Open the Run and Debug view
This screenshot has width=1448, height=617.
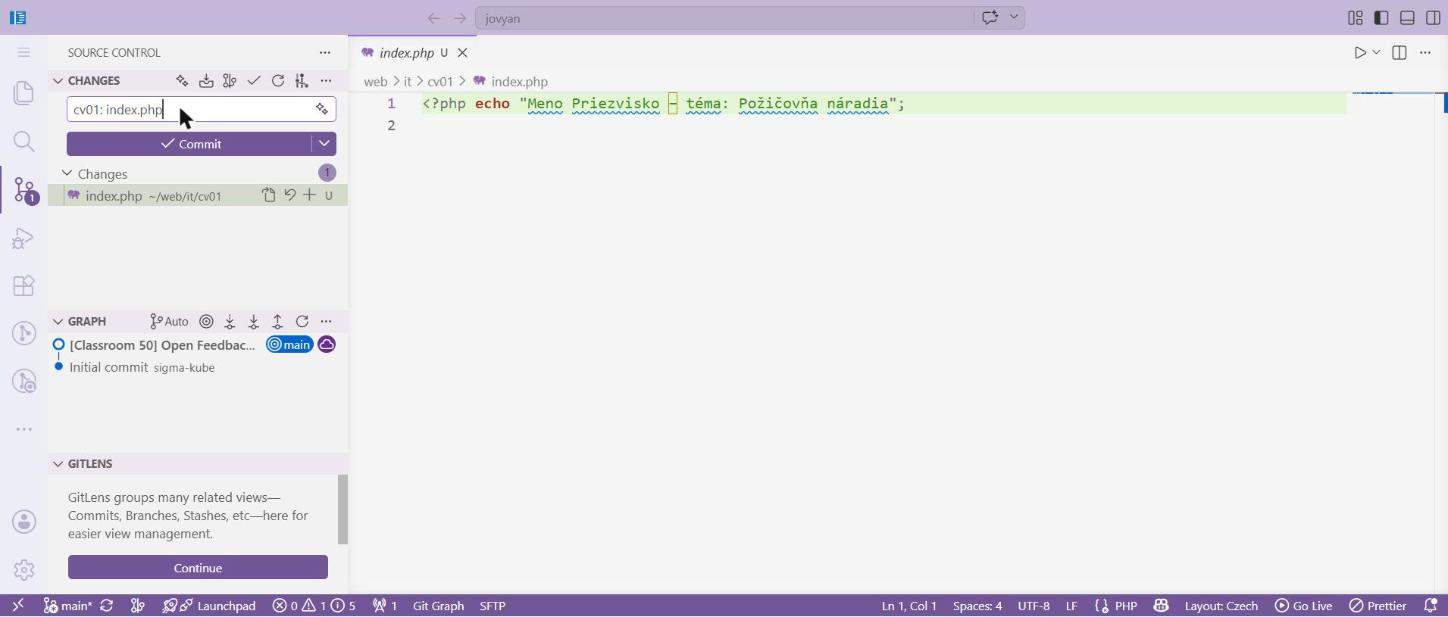[24, 238]
